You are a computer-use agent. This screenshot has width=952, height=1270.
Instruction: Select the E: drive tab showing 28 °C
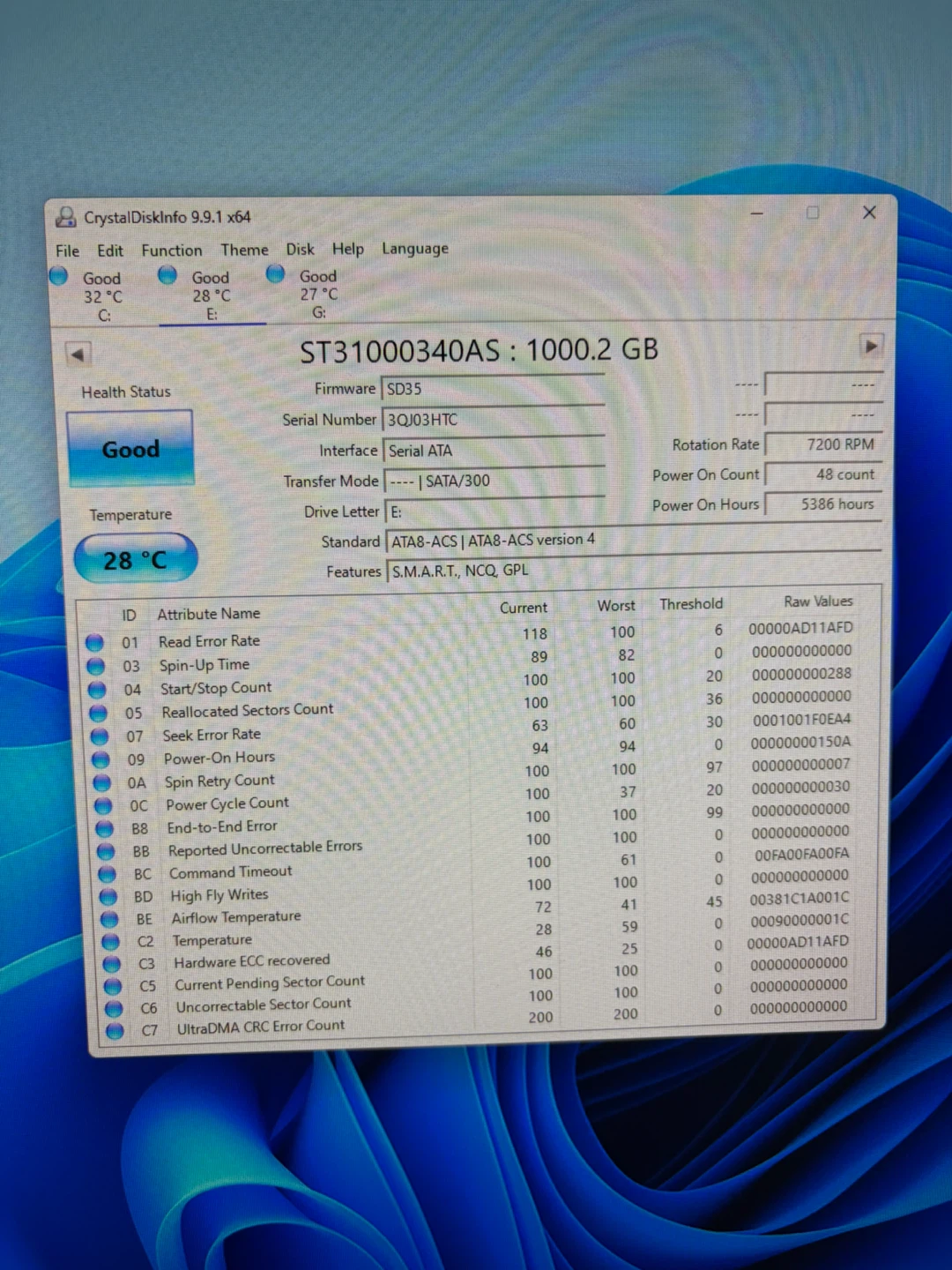pos(212,295)
